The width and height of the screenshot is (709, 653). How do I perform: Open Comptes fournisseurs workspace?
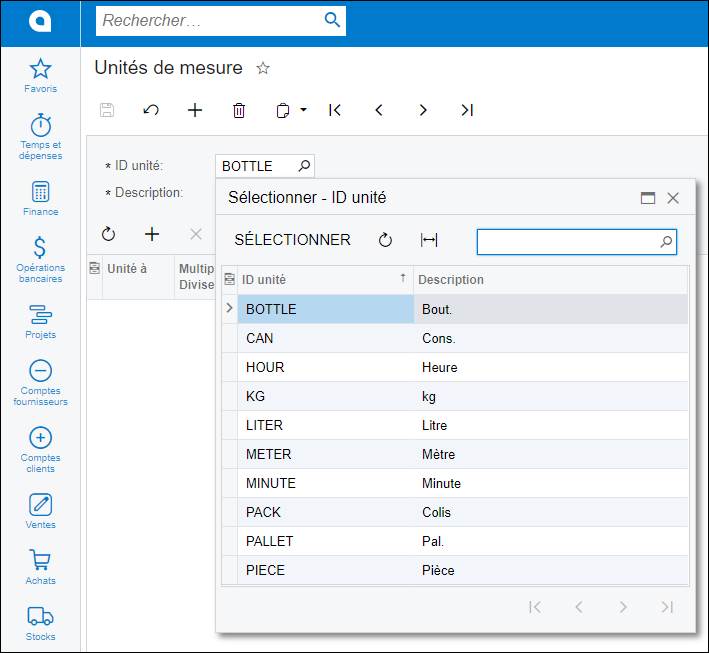pos(40,383)
